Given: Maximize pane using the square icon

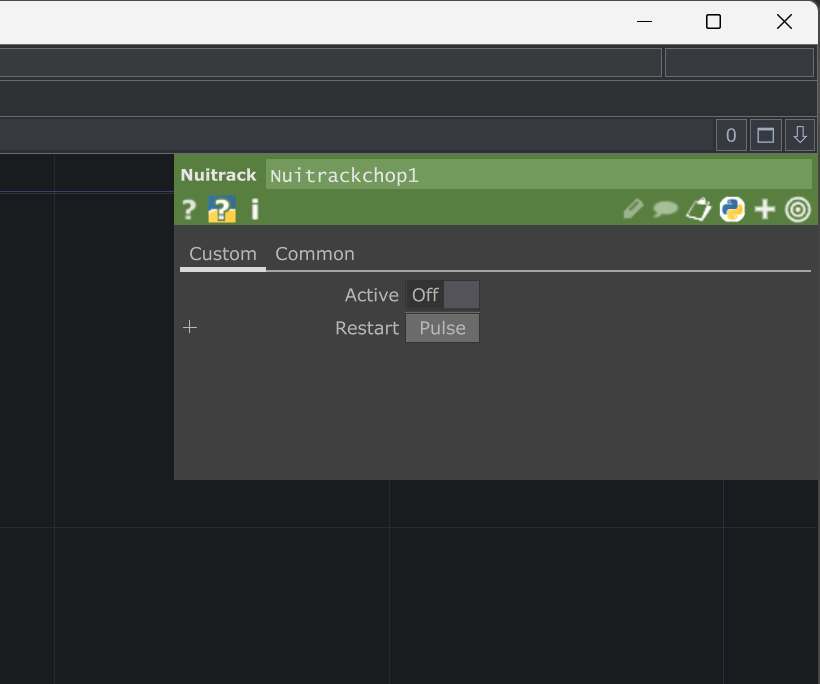Looking at the screenshot, I should coord(766,135).
